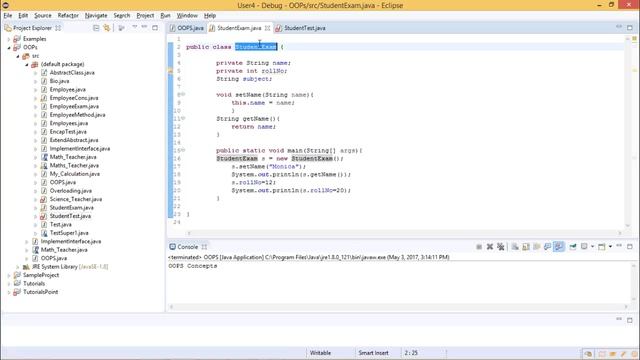Select My_Calculation.java in the tree
The height and width of the screenshot is (360, 640).
(75, 174)
